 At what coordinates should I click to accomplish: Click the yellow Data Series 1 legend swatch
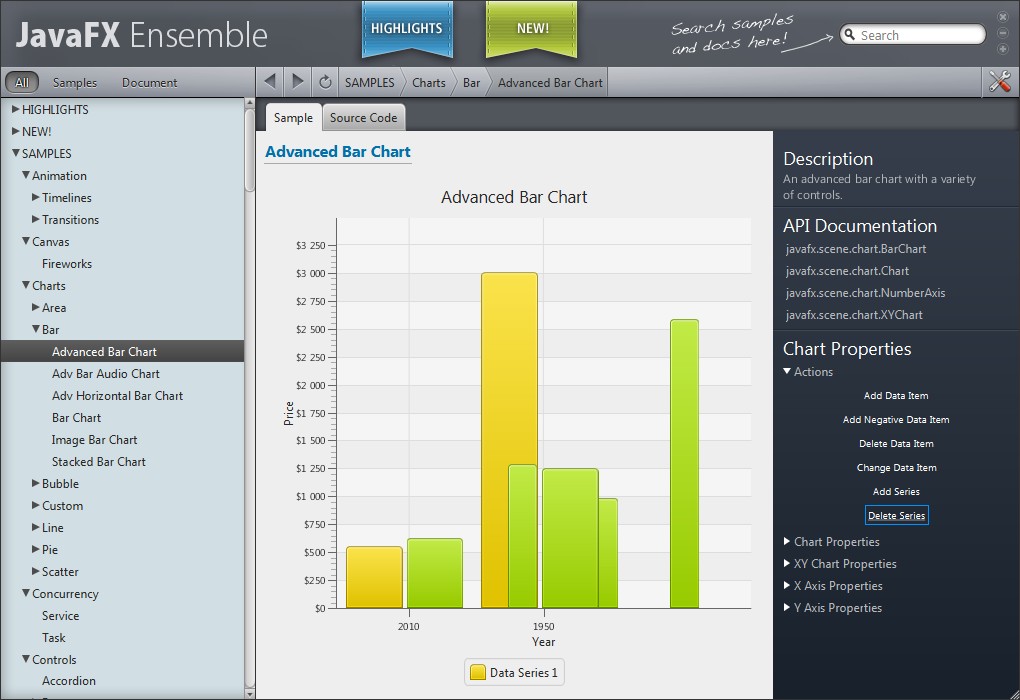click(x=478, y=673)
